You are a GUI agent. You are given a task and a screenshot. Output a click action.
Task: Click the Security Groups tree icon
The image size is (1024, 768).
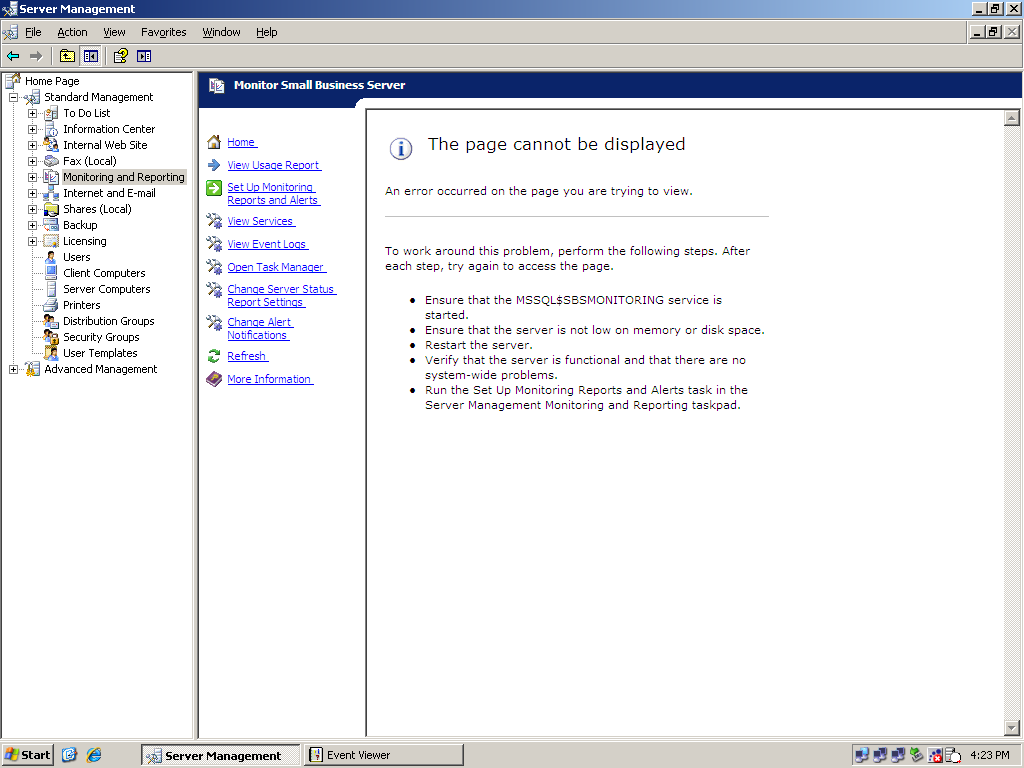[51, 337]
